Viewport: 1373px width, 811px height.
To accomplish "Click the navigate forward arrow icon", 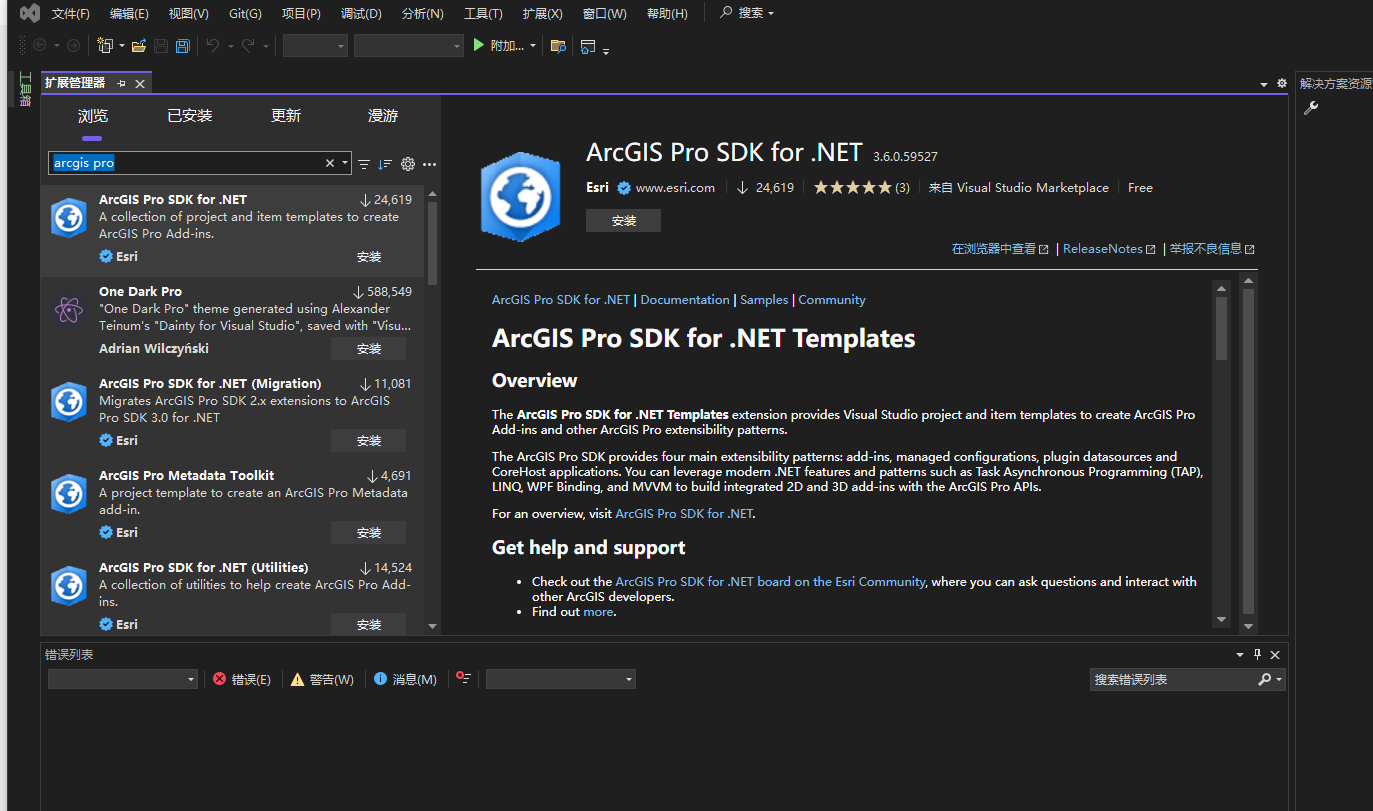I will click(x=73, y=45).
